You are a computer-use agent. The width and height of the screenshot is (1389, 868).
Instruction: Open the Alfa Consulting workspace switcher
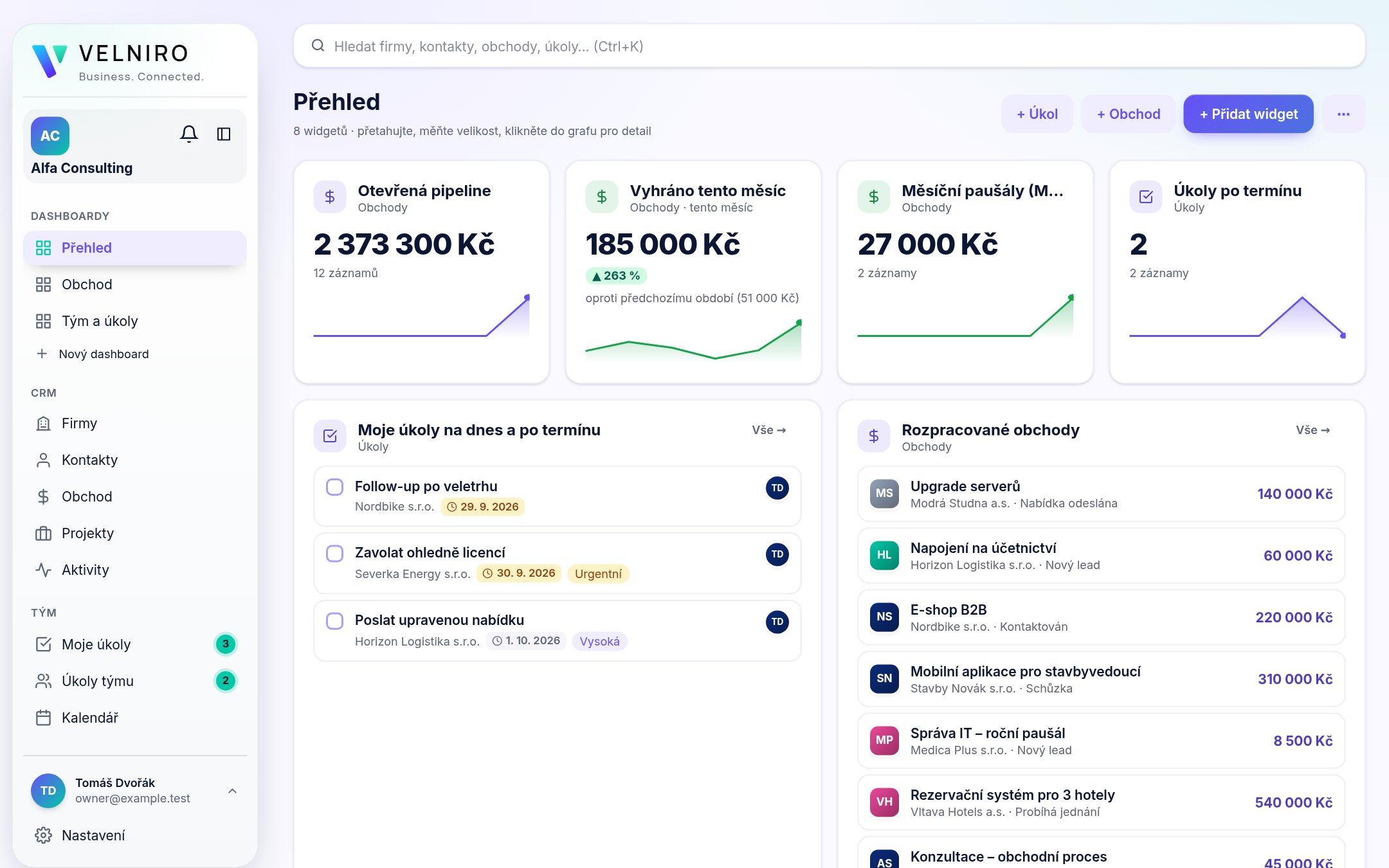point(135,146)
